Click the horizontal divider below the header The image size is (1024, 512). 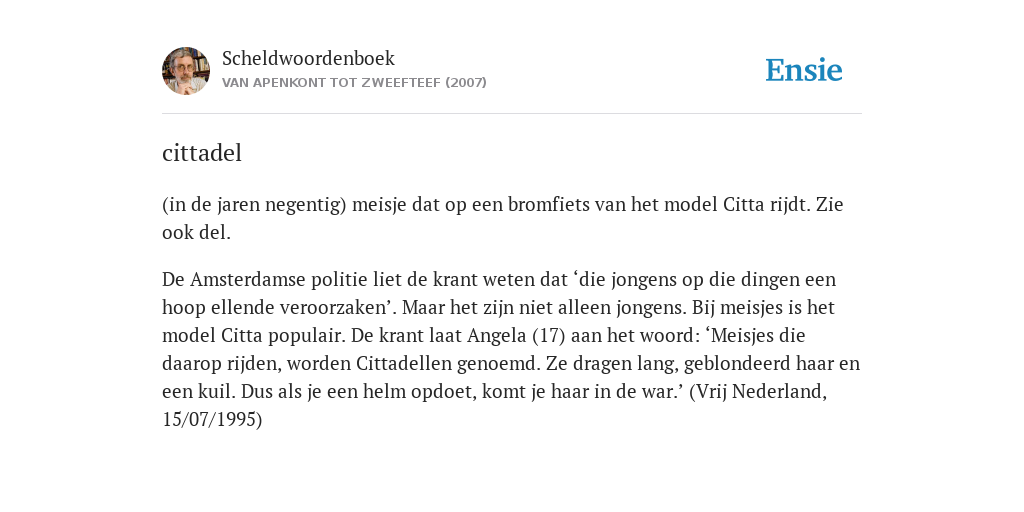coord(512,114)
